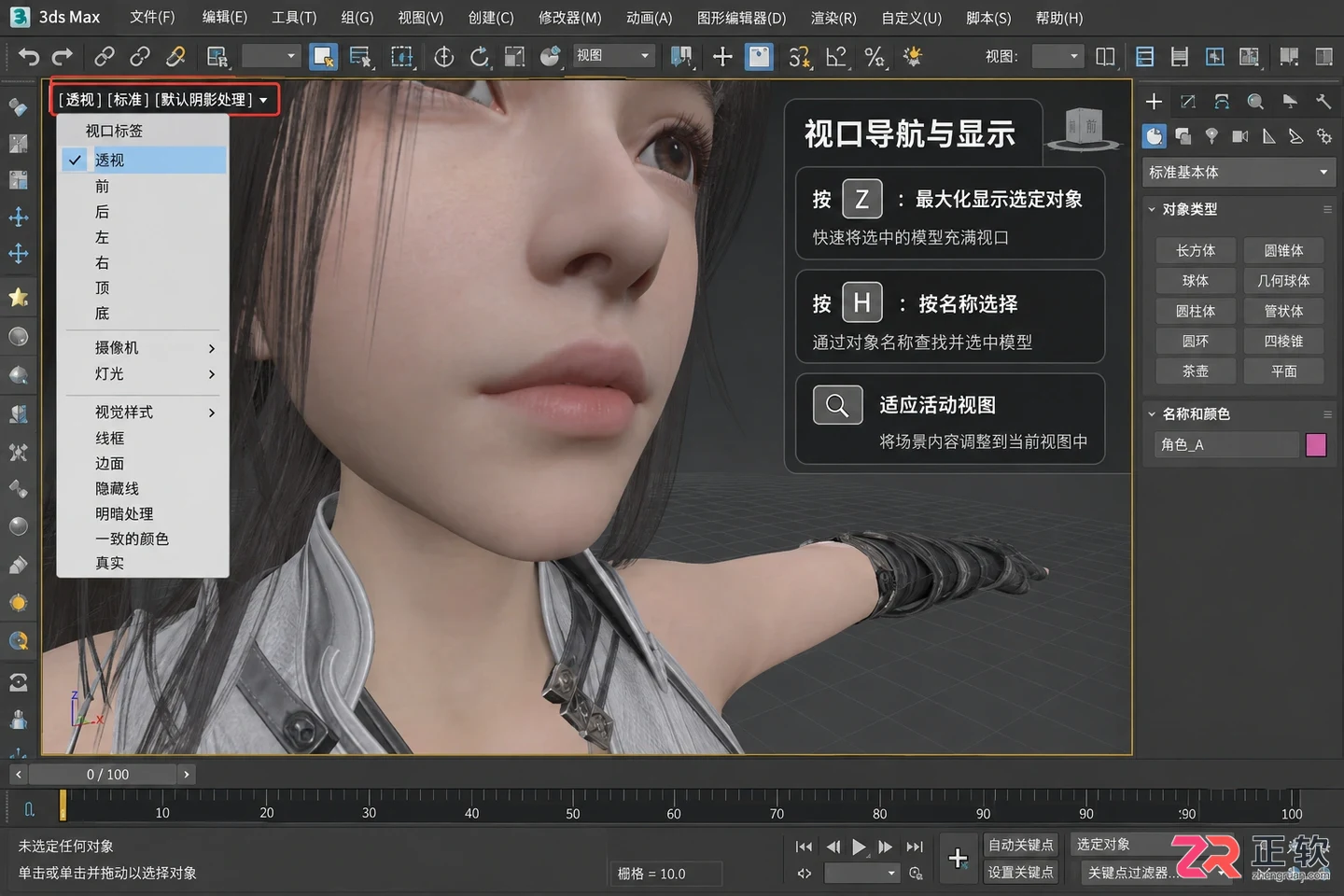1344x896 pixels.
Task: Click the Set Keys plus icon
Action: tap(958, 859)
